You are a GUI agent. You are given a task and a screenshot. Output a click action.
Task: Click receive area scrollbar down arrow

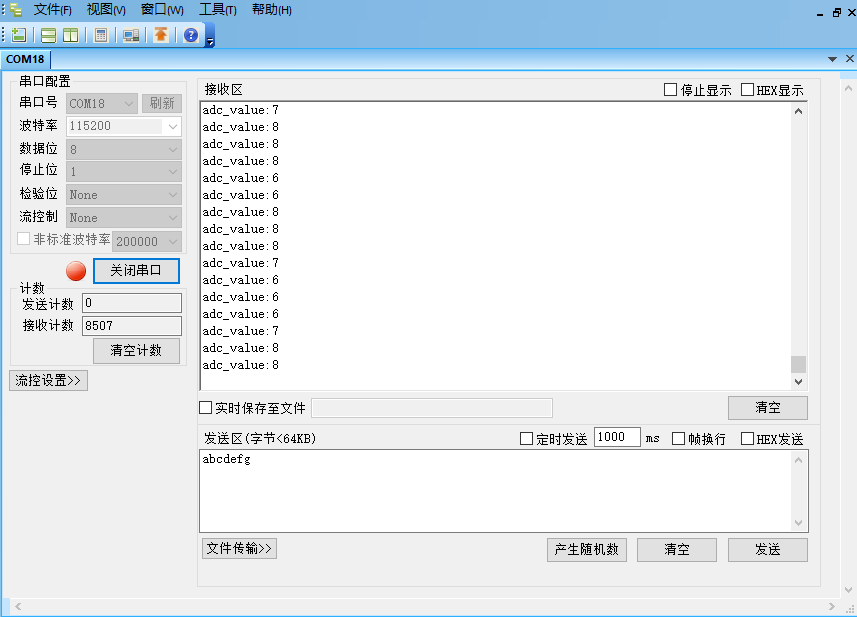coord(798,381)
